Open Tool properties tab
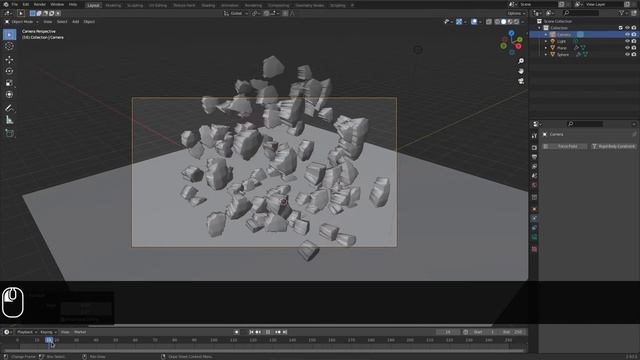The width and height of the screenshot is (640, 360). coord(534,136)
